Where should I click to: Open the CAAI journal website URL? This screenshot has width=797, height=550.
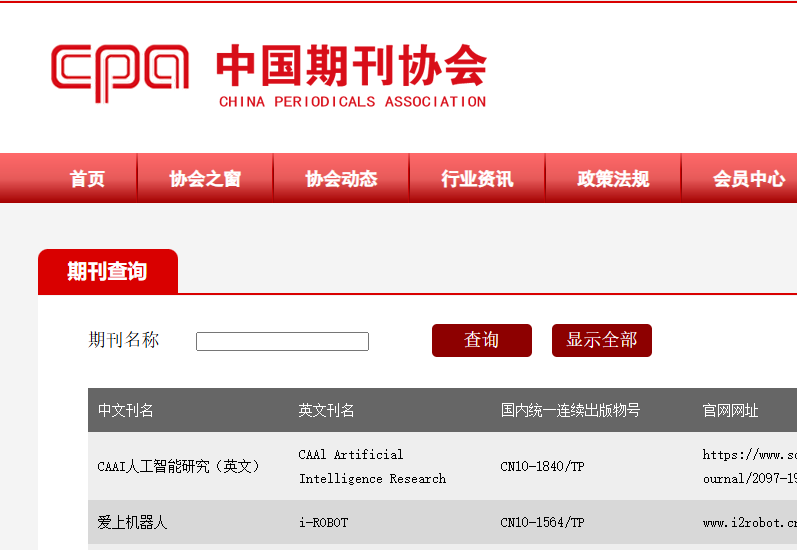[750, 466]
